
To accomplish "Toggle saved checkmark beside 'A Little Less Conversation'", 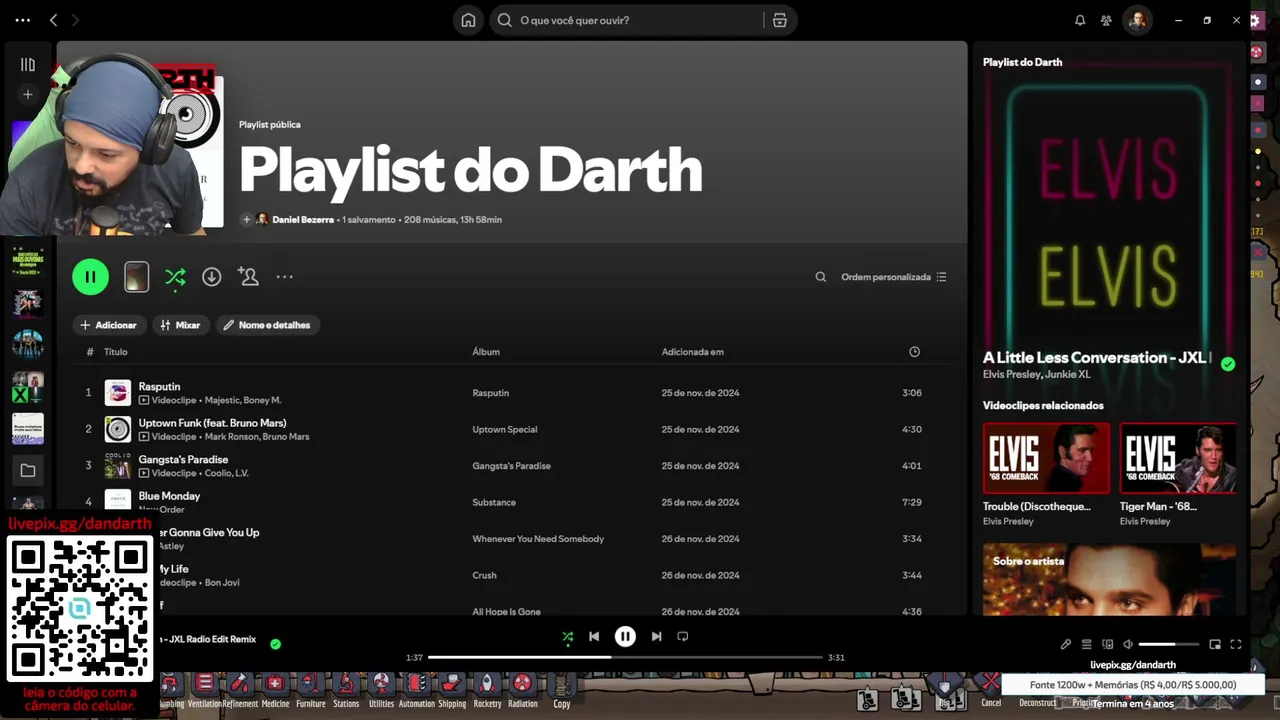I will pos(1228,364).
